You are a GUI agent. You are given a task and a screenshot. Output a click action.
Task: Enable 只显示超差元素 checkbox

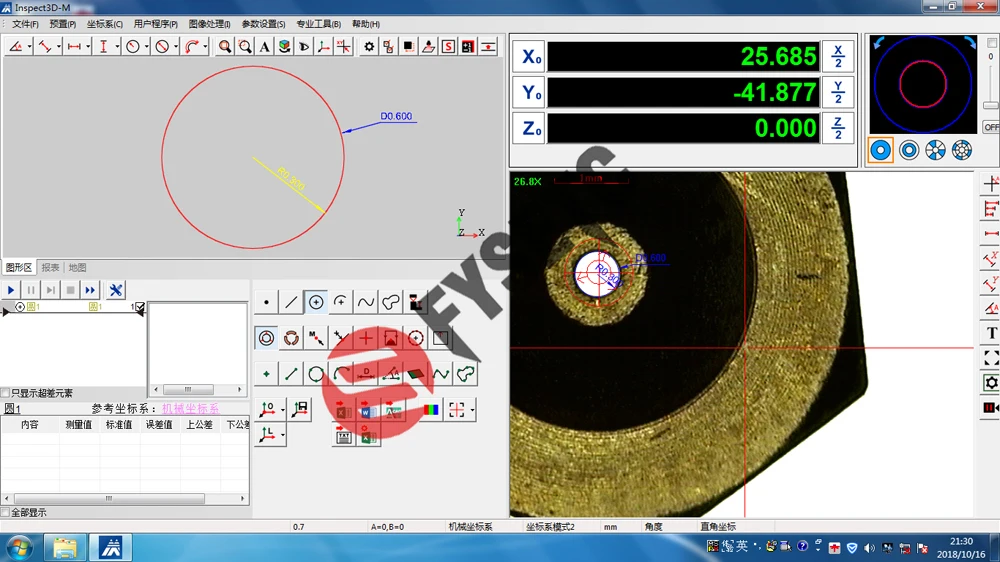(x=6, y=393)
